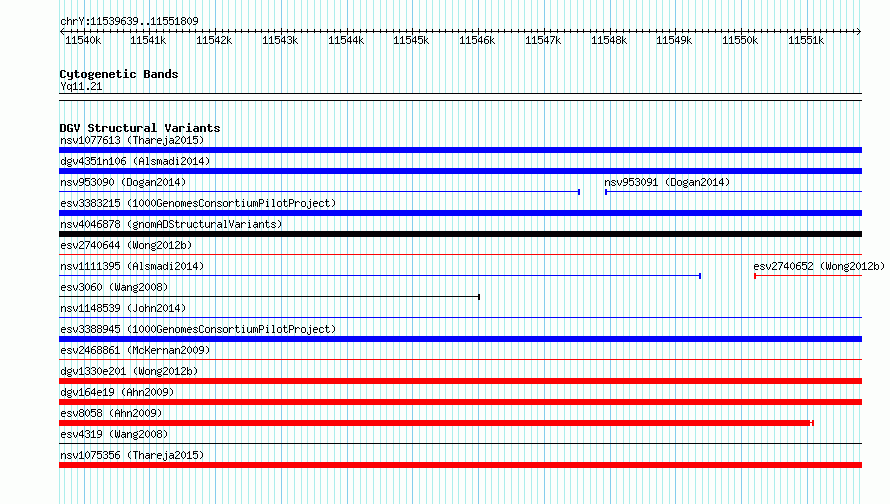
Task: Click the 11544k ruler tick label
Action: [346, 40]
